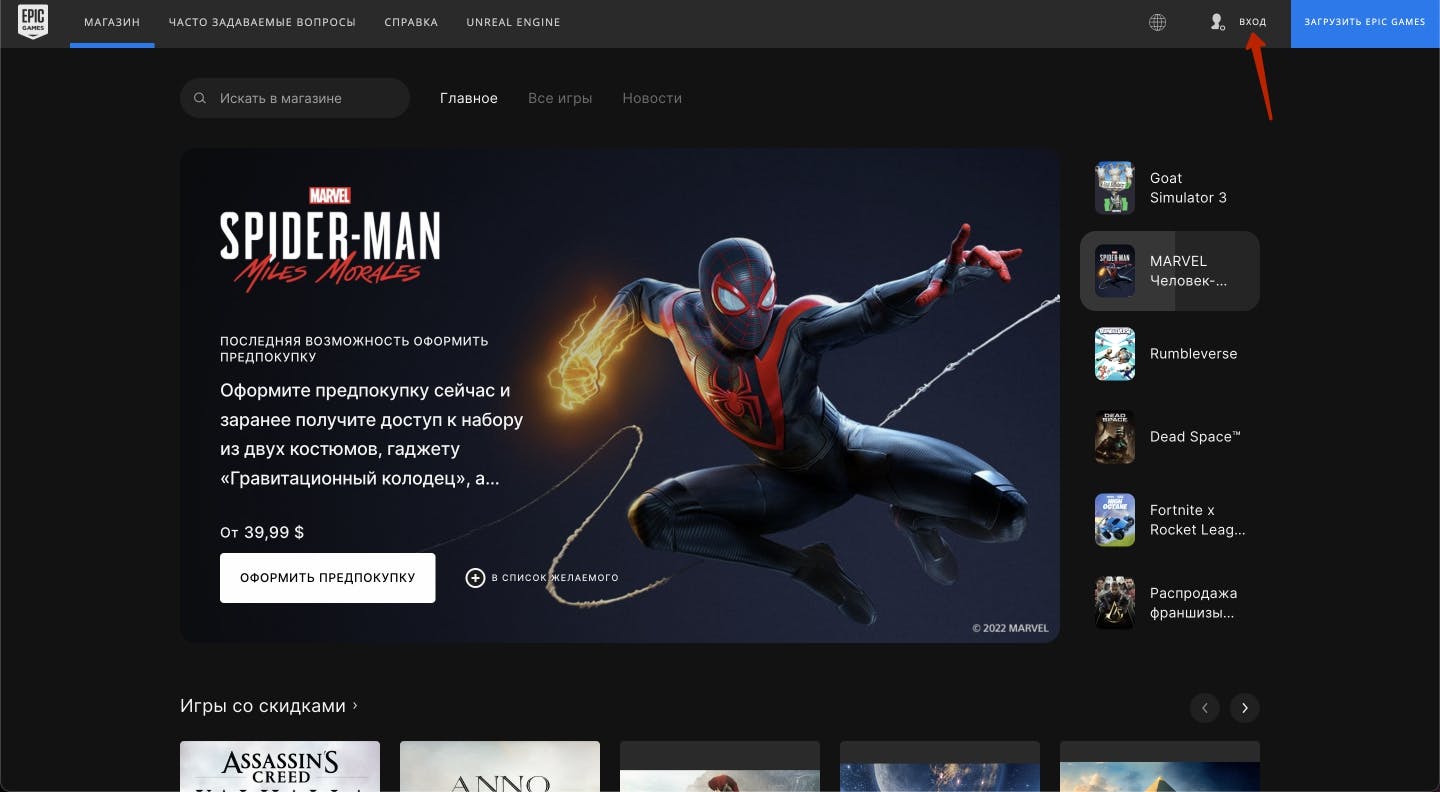Screen dimensions: 1440x792
Task: Click Загрузить Epic Games button
Action: [x=1365, y=23]
